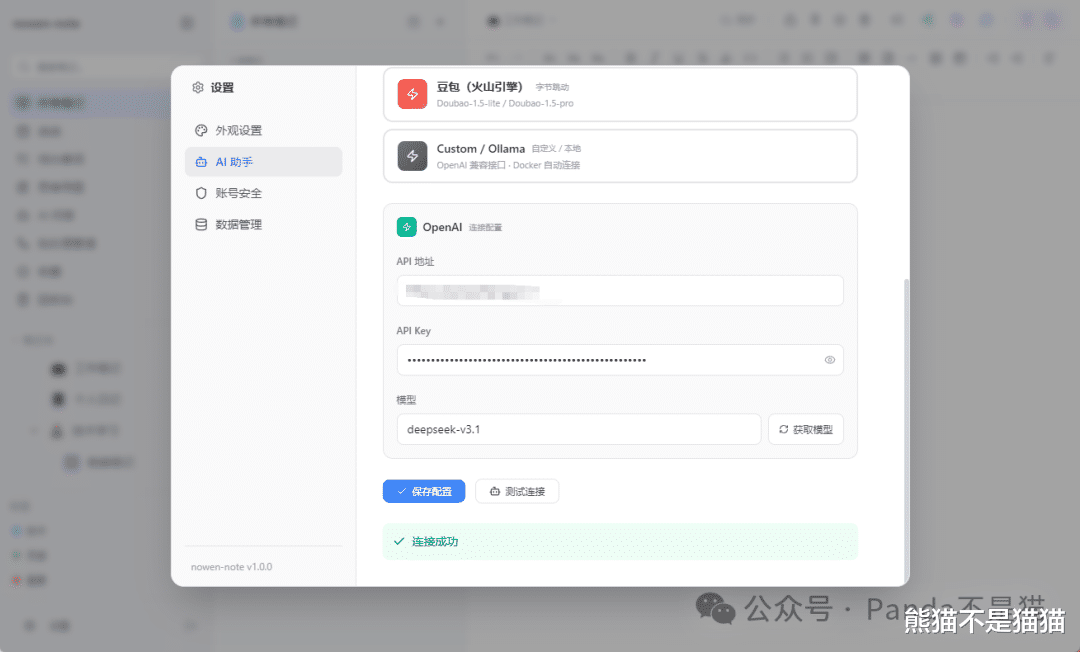Click the 连接成功 status message

pyautogui.click(x=620, y=541)
